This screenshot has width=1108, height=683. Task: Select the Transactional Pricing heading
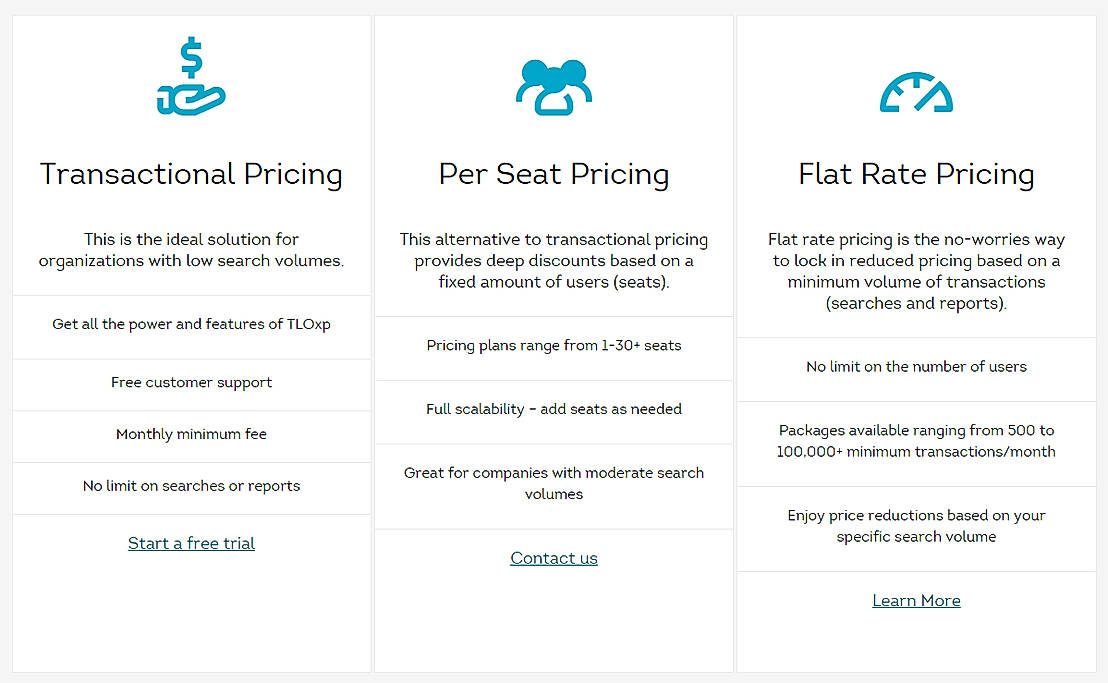pyautogui.click(x=191, y=174)
